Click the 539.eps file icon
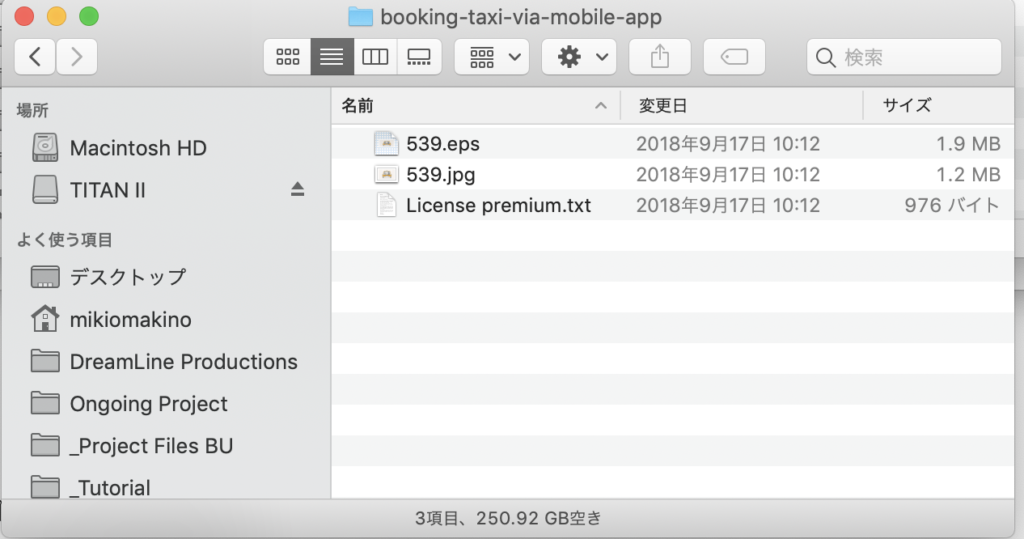The width and height of the screenshot is (1024, 539). (386, 144)
